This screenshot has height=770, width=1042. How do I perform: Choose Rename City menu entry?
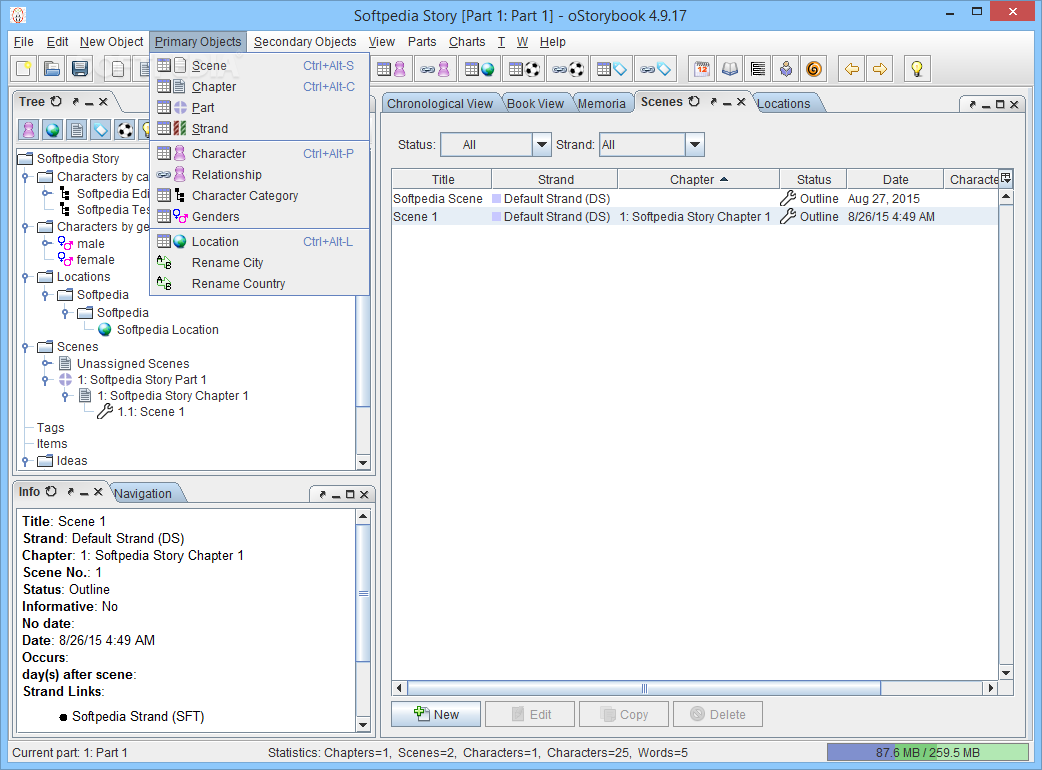coord(259,262)
